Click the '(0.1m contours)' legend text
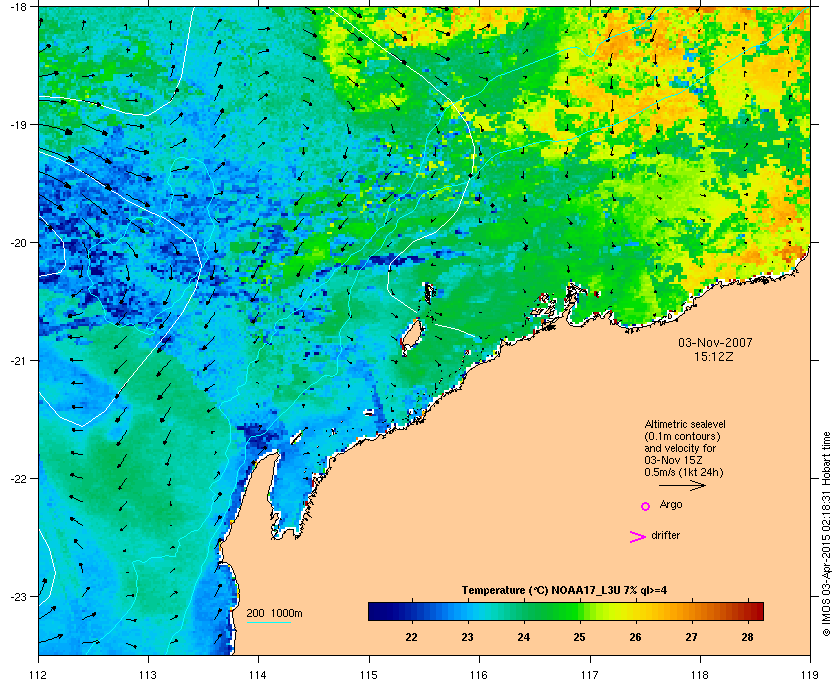The width and height of the screenshot is (840, 680). [x=682, y=436]
